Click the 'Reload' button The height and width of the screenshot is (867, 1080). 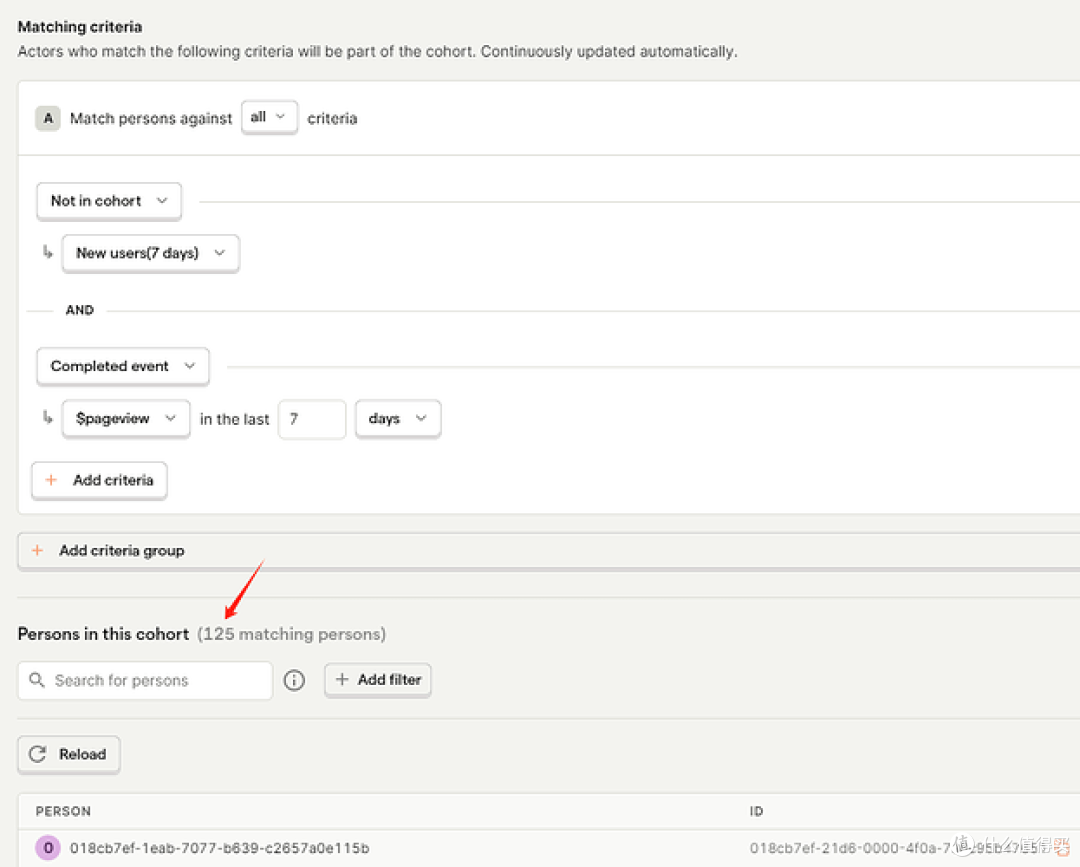point(69,755)
